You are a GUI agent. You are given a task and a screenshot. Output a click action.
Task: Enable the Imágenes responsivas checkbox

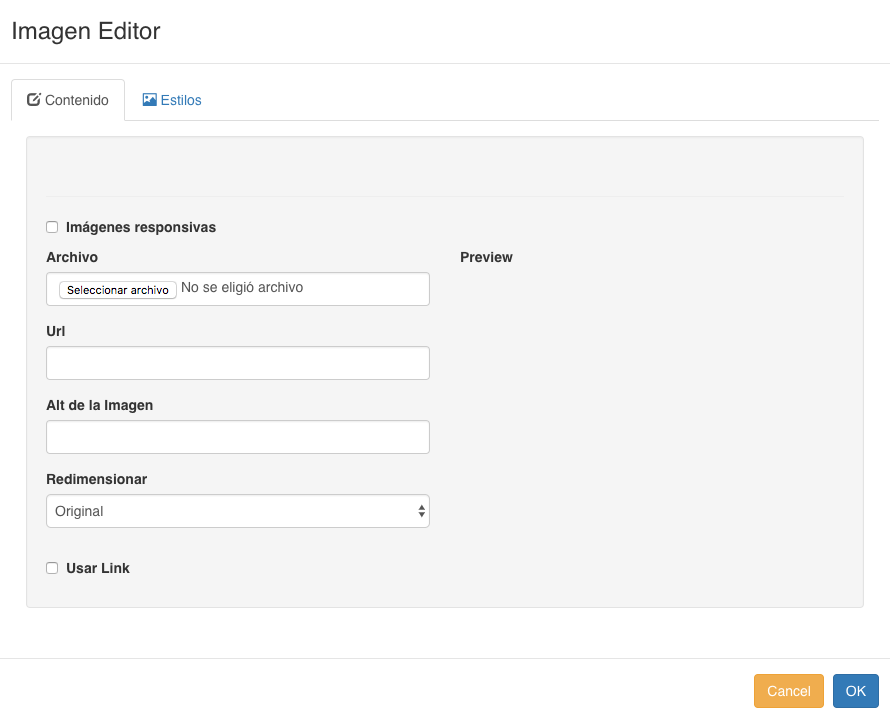pyautogui.click(x=52, y=227)
